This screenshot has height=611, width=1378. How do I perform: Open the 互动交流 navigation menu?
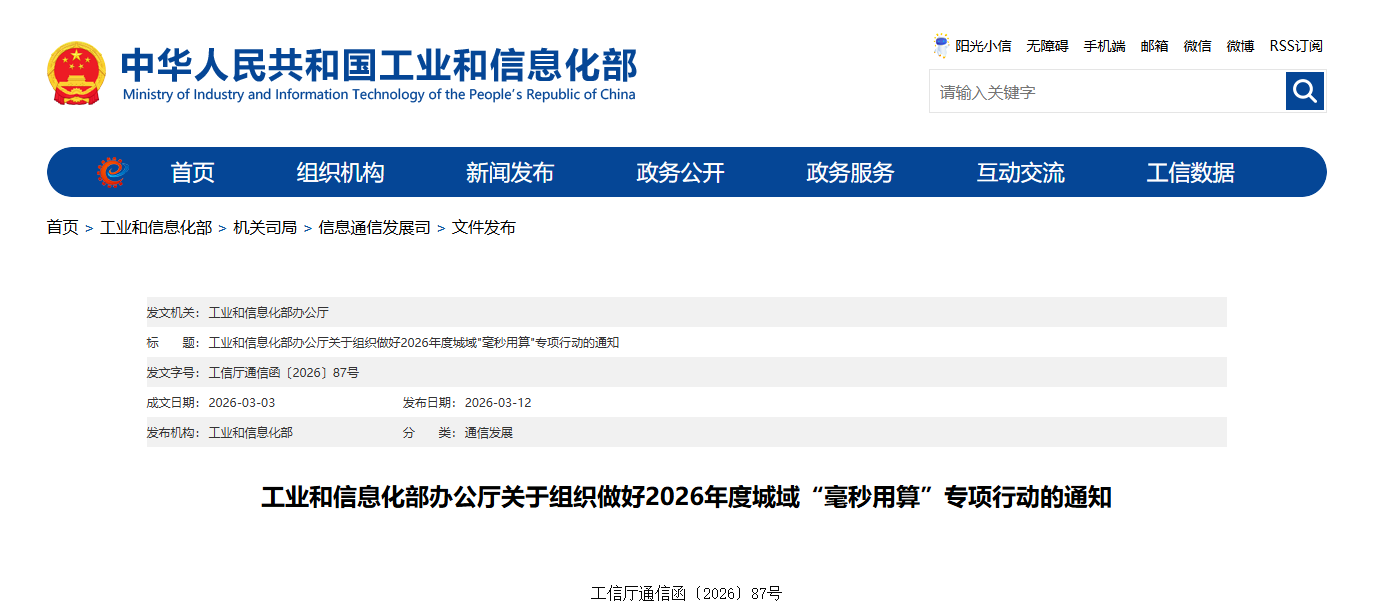pos(1020,172)
